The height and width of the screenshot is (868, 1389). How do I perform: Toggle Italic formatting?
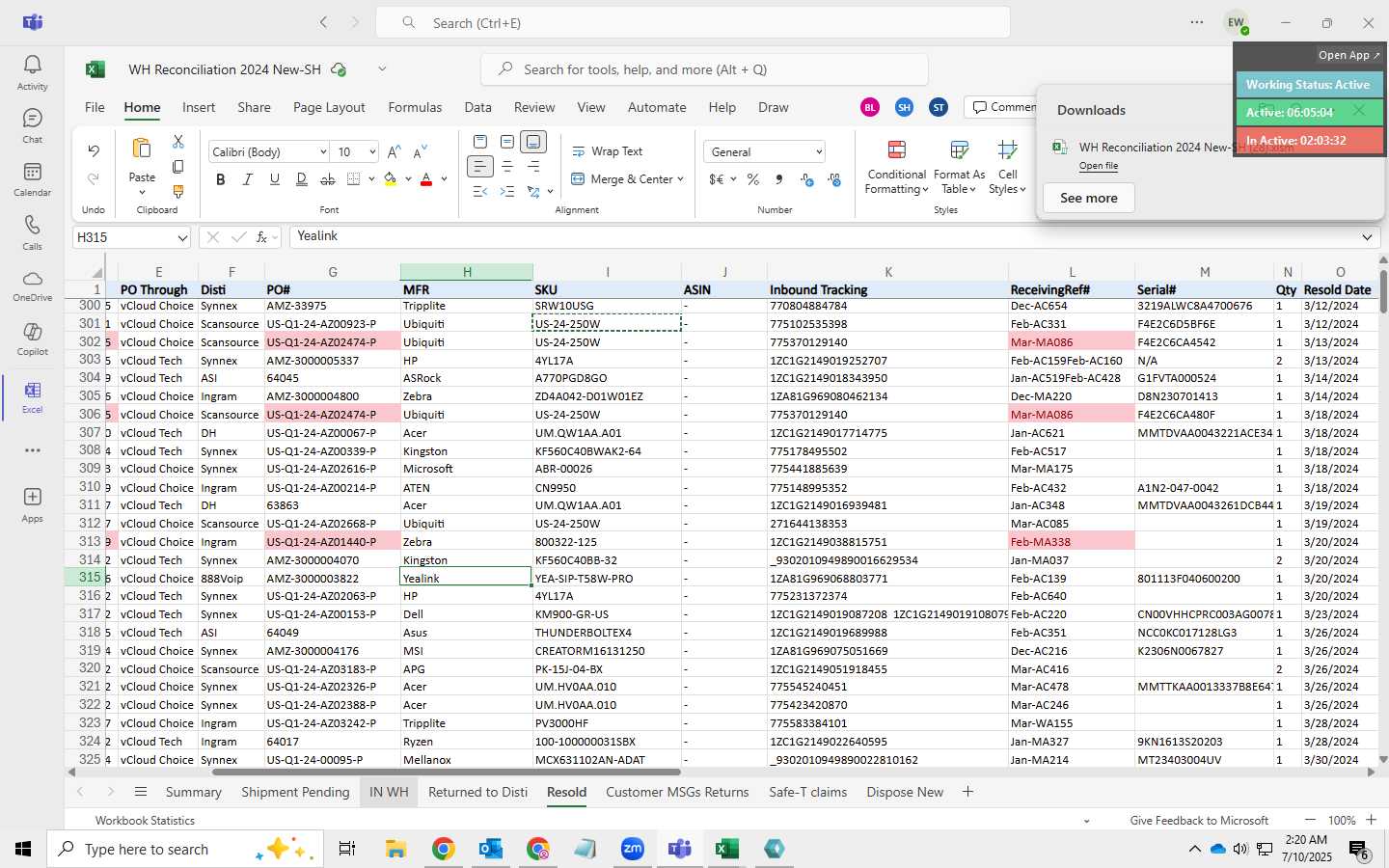click(x=248, y=179)
